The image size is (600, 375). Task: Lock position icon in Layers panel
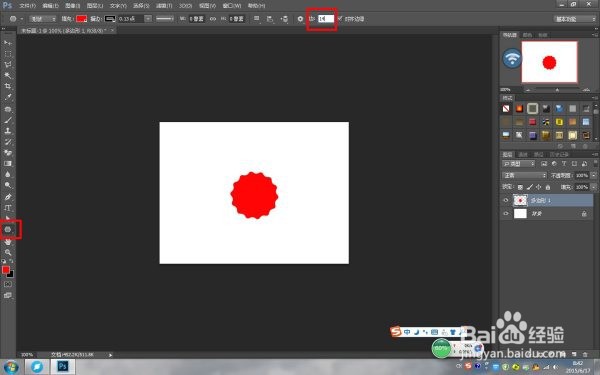538,187
